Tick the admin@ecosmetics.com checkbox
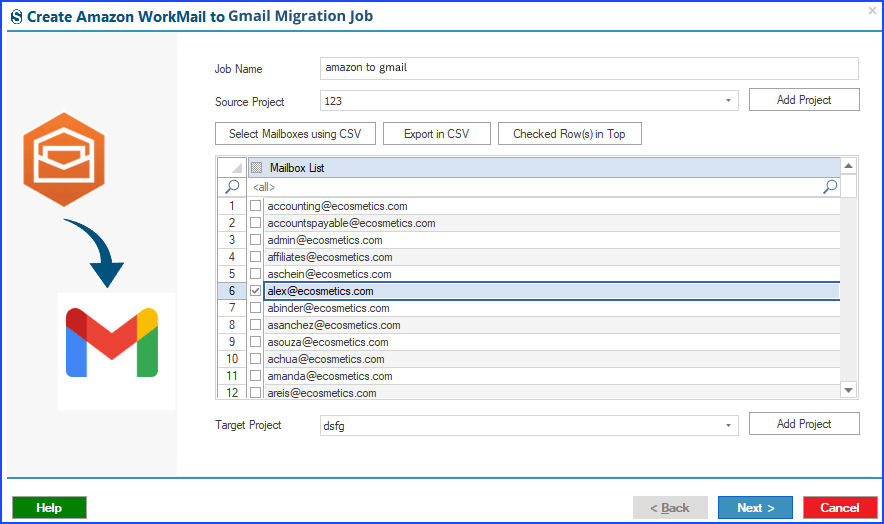This screenshot has height=524, width=884. pos(255,240)
